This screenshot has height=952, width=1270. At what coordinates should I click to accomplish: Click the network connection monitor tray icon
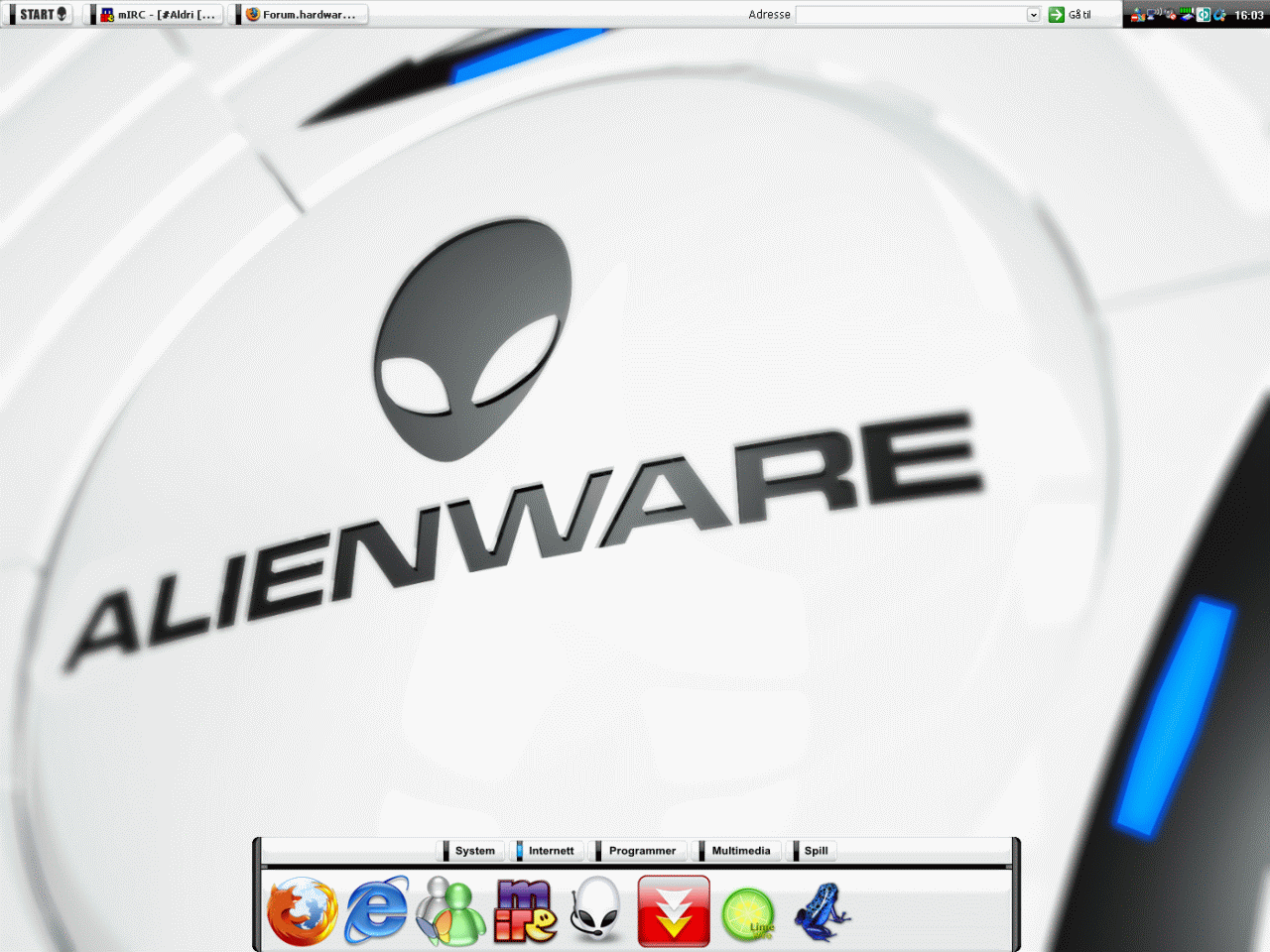pyautogui.click(x=1154, y=15)
